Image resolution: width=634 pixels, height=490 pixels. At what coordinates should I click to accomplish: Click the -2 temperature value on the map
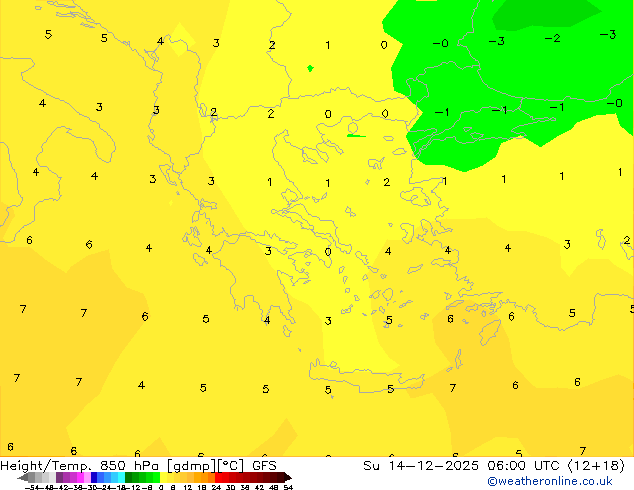[552, 38]
